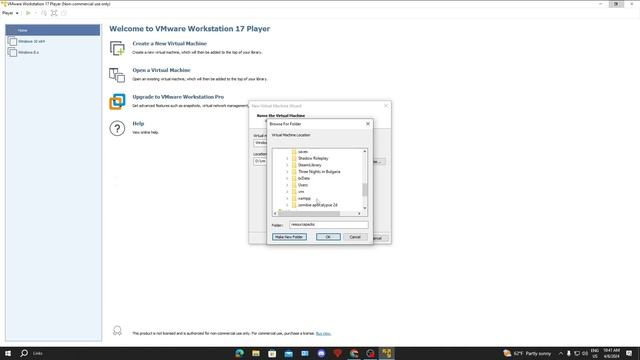The image size is (640, 360).
Task: Select the Windows 8.x virtual machine
Action: [53, 52]
